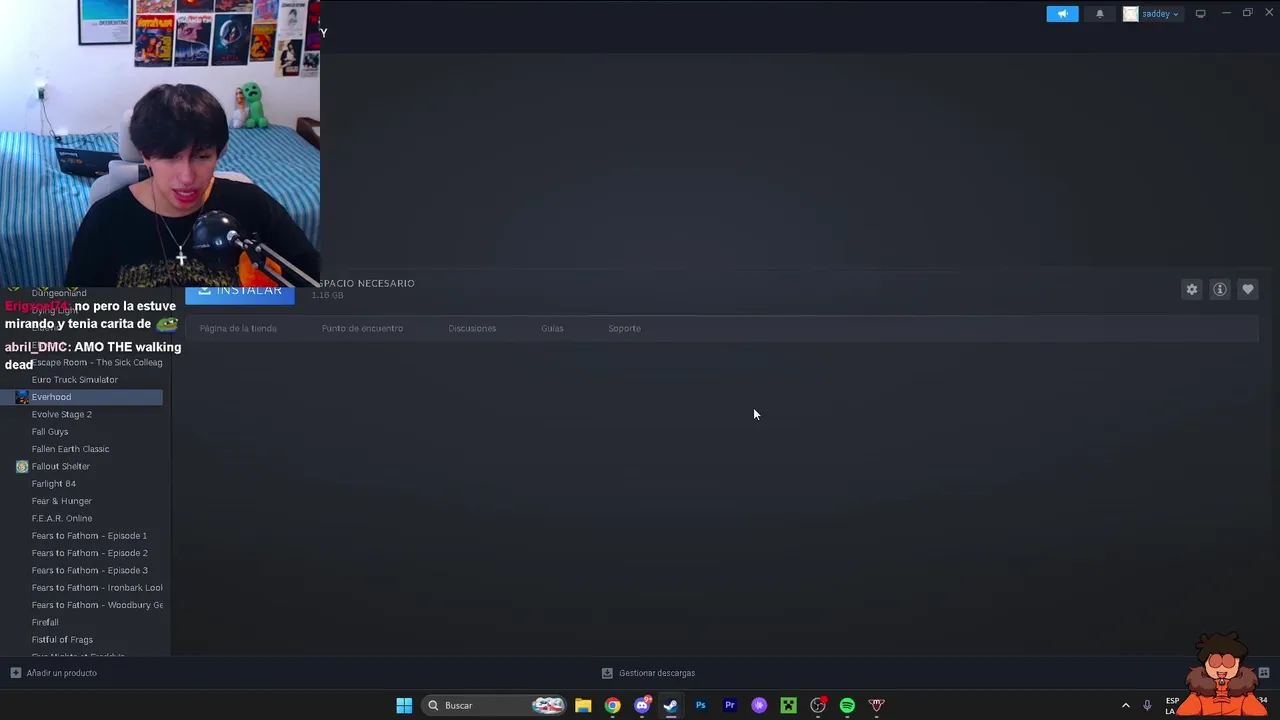This screenshot has height=720, width=1280.
Task: Click the taskbar Buscar search box
Action: (x=494, y=705)
